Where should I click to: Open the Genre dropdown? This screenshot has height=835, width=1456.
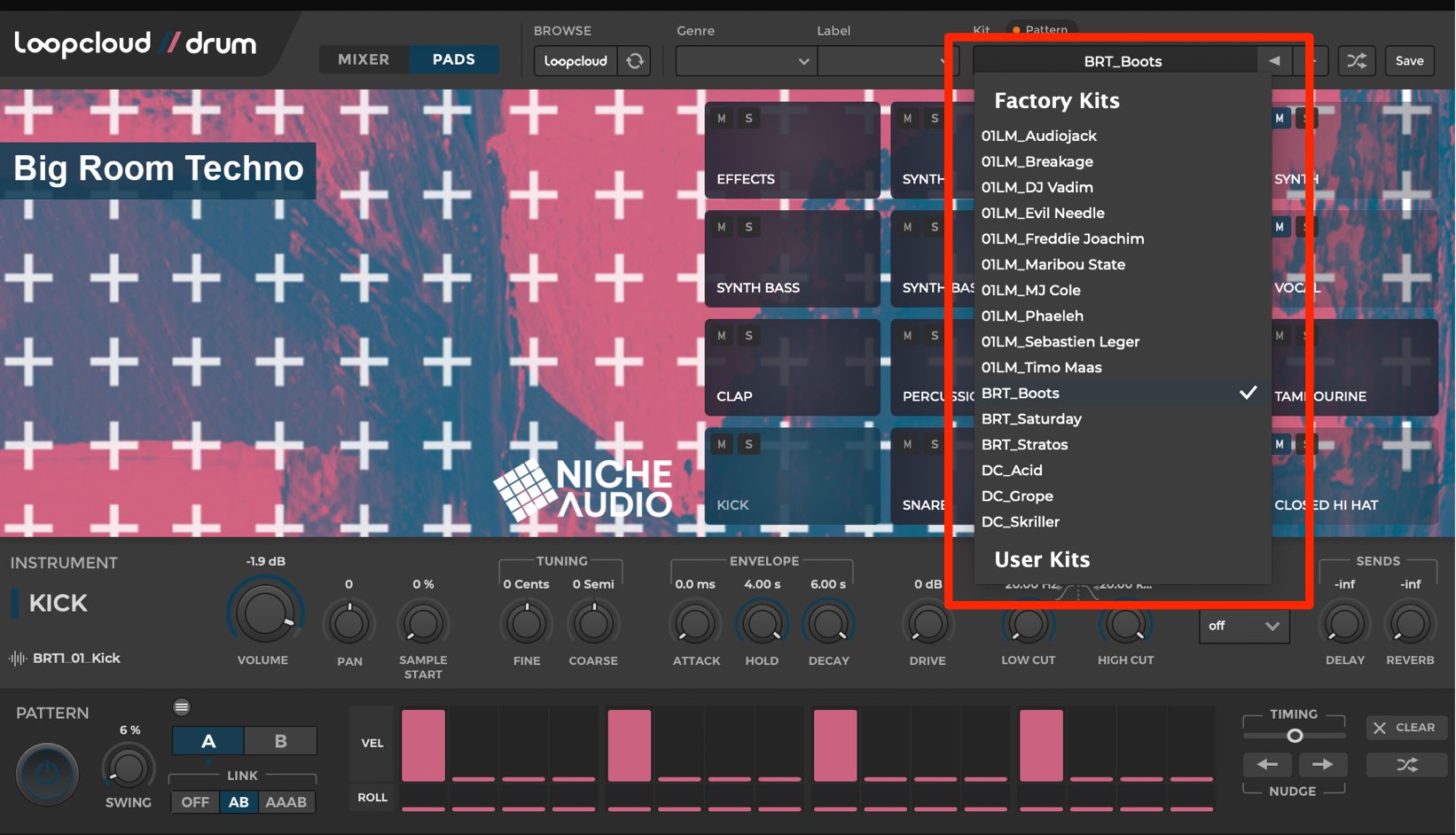pos(746,61)
